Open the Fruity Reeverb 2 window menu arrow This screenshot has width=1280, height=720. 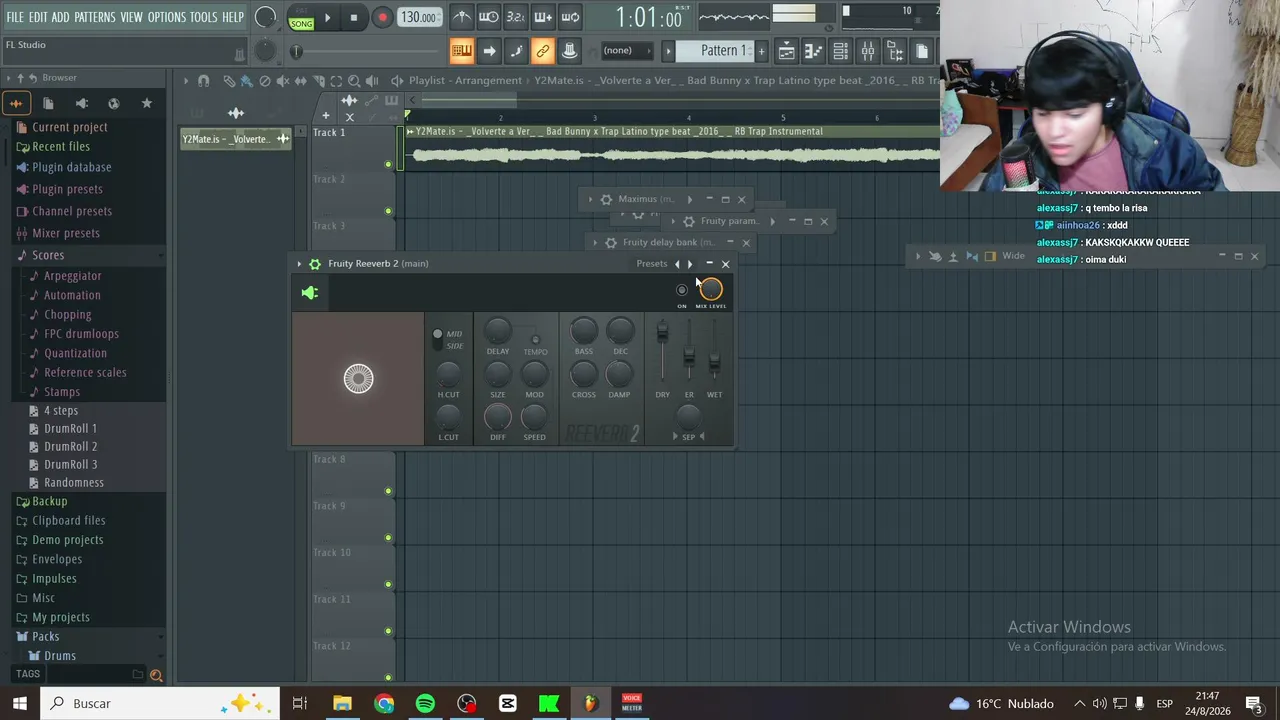click(x=299, y=264)
